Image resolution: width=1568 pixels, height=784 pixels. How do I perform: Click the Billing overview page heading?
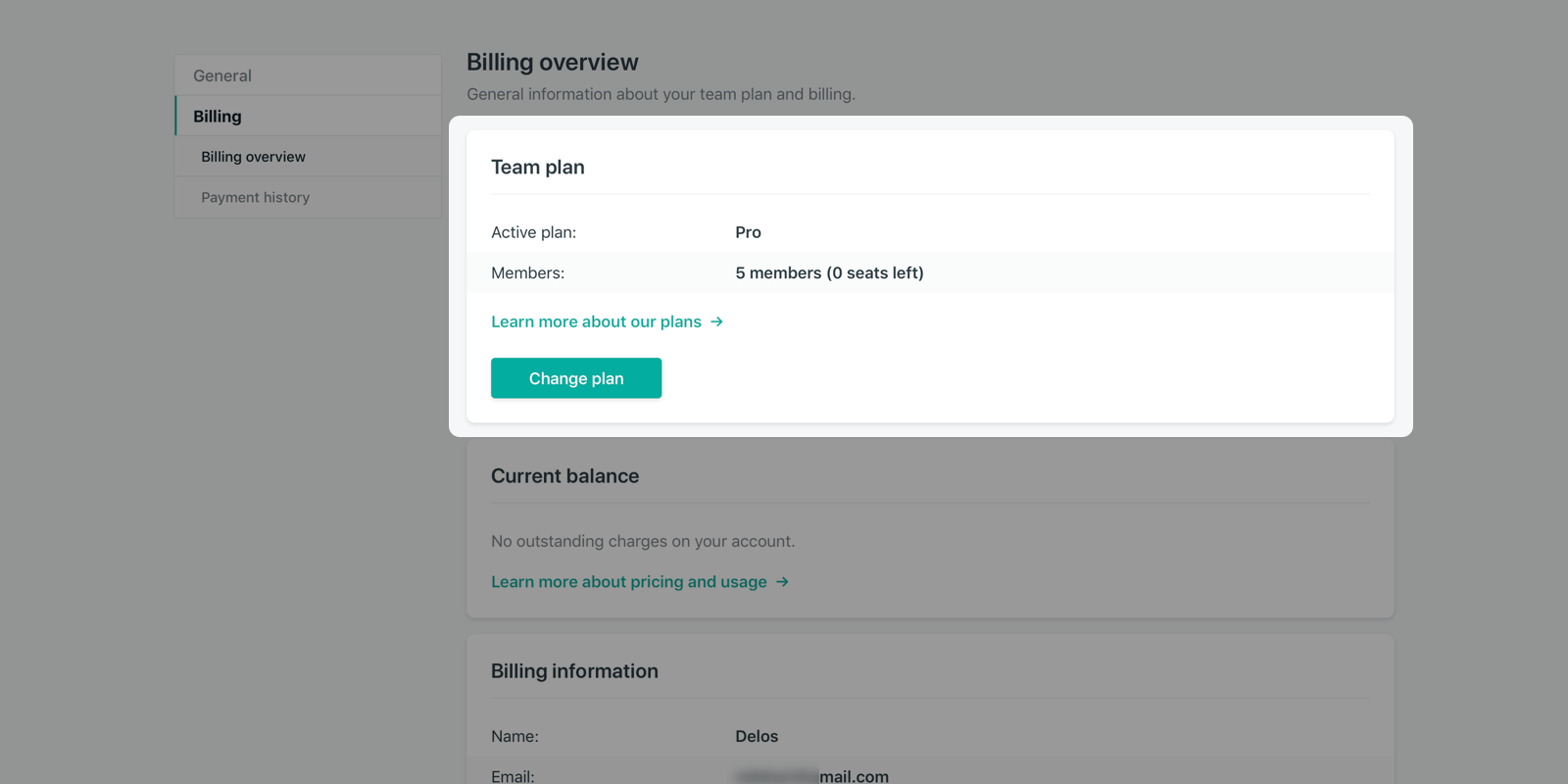[x=552, y=63]
